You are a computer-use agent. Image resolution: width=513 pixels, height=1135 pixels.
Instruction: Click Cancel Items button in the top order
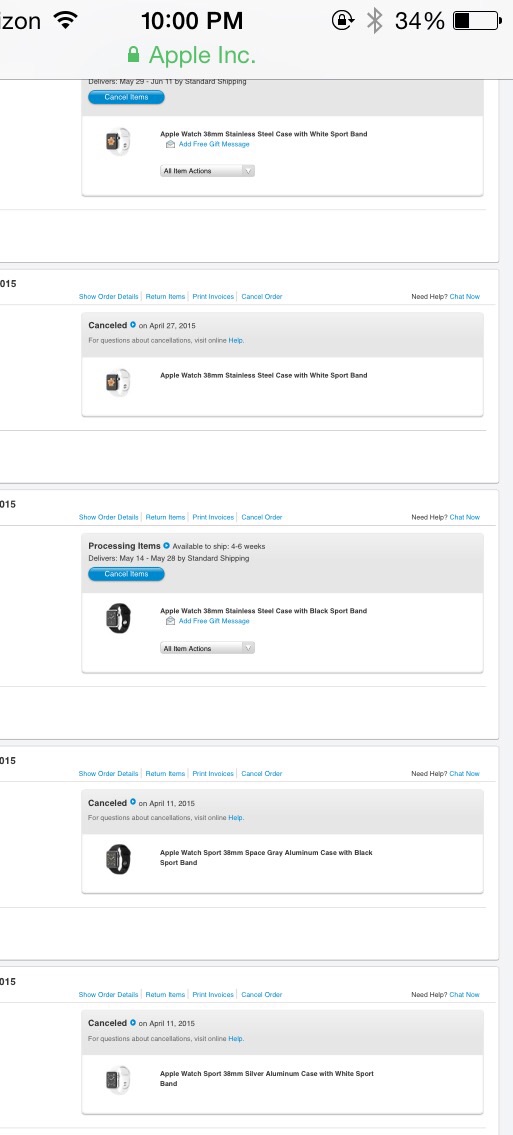(x=127, y=97)
